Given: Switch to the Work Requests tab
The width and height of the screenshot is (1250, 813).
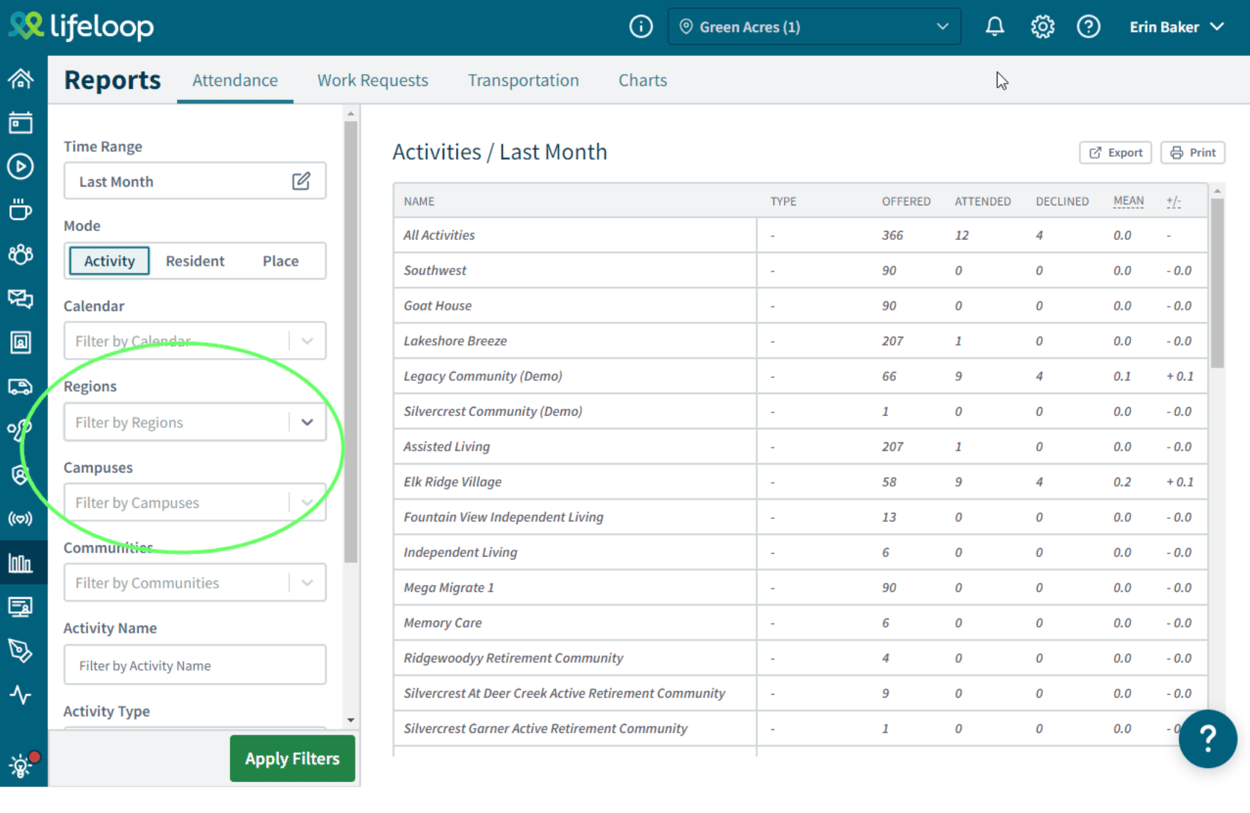Looking at the screenshot, I should (x=372, y=80).
